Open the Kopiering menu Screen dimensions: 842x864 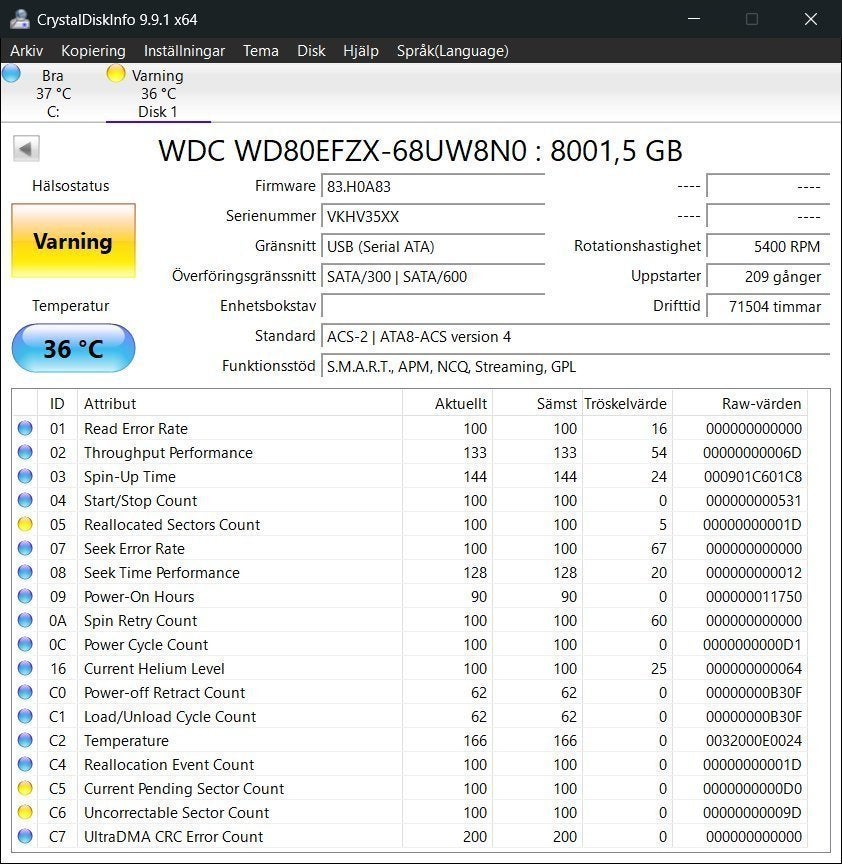point(93,51)
